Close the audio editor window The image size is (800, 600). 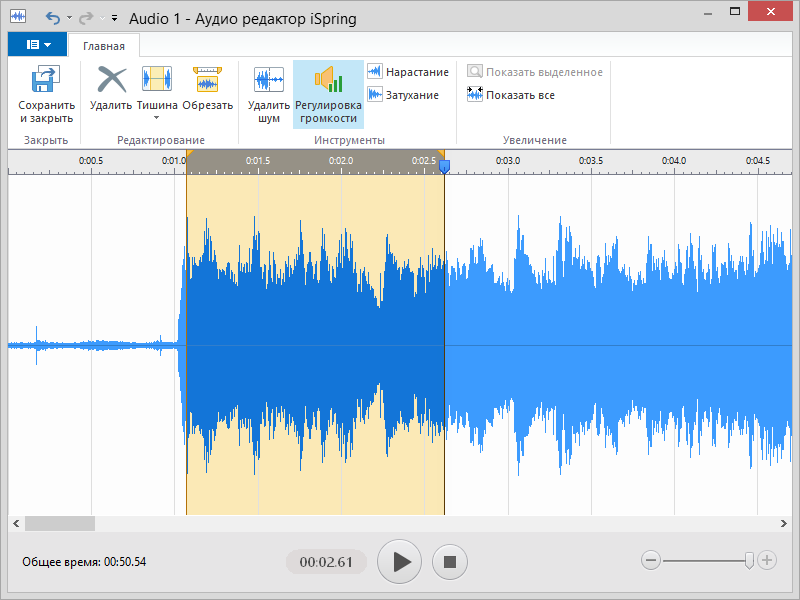click(x=770, y=11)
